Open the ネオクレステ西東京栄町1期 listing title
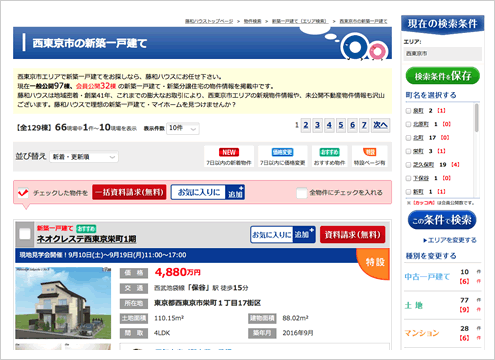Viewport: 495px width, 360px height. click(x=86, y=239)
